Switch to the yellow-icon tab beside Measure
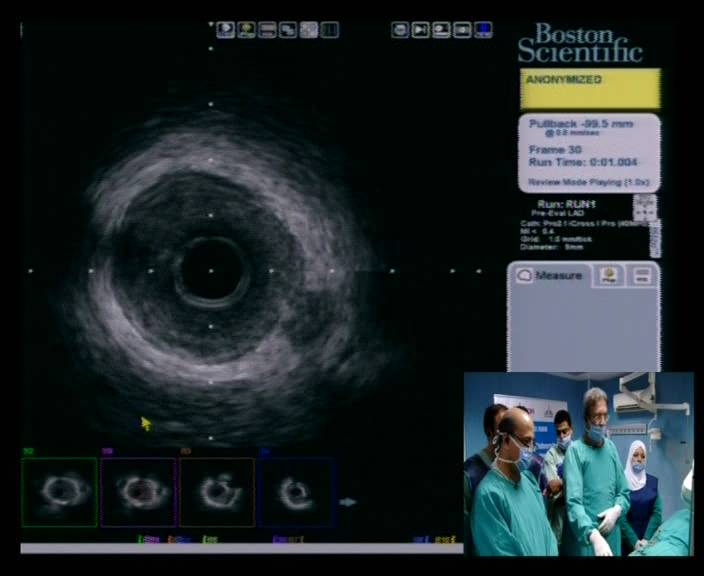Image resolution: width=704 pixels, height=576 pixels. (609, 276)
